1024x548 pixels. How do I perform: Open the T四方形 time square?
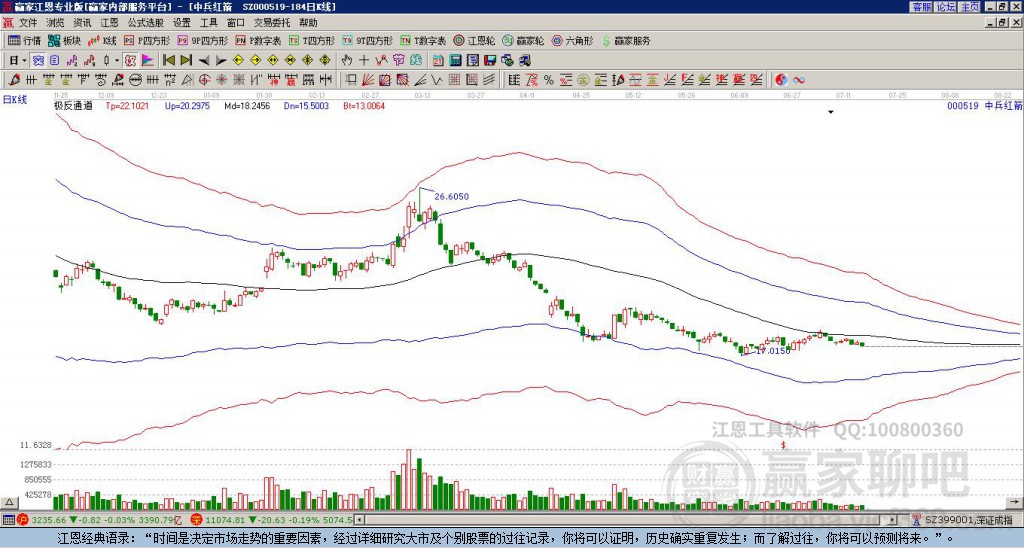(x=312, y=41)
